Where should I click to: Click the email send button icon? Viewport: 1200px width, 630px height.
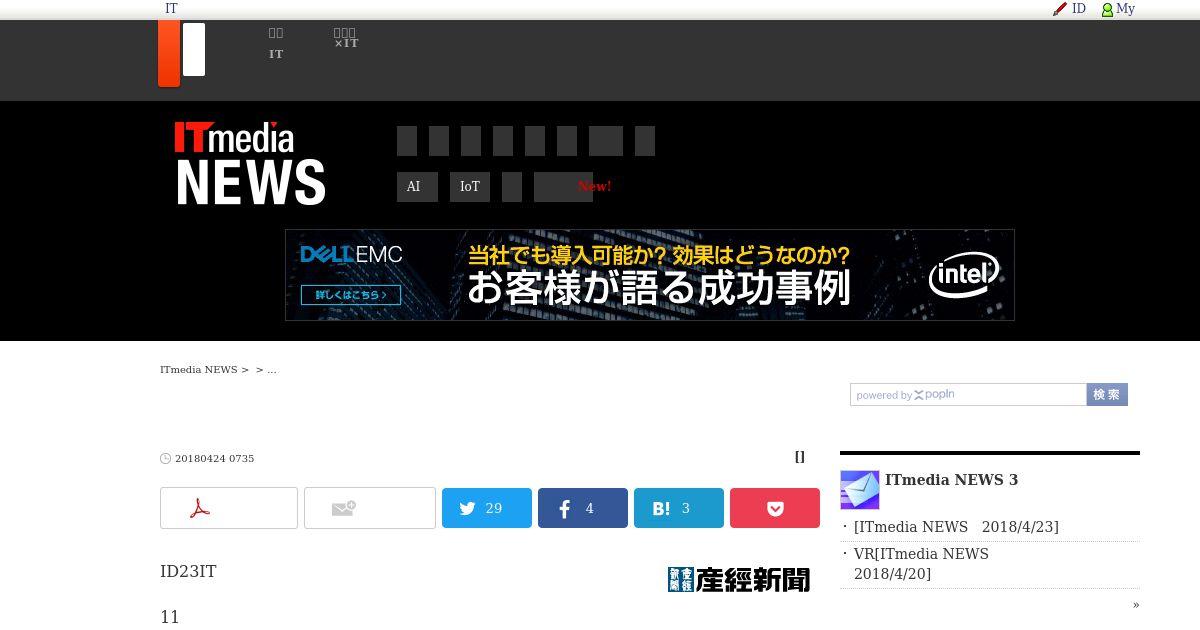point(370,508)
